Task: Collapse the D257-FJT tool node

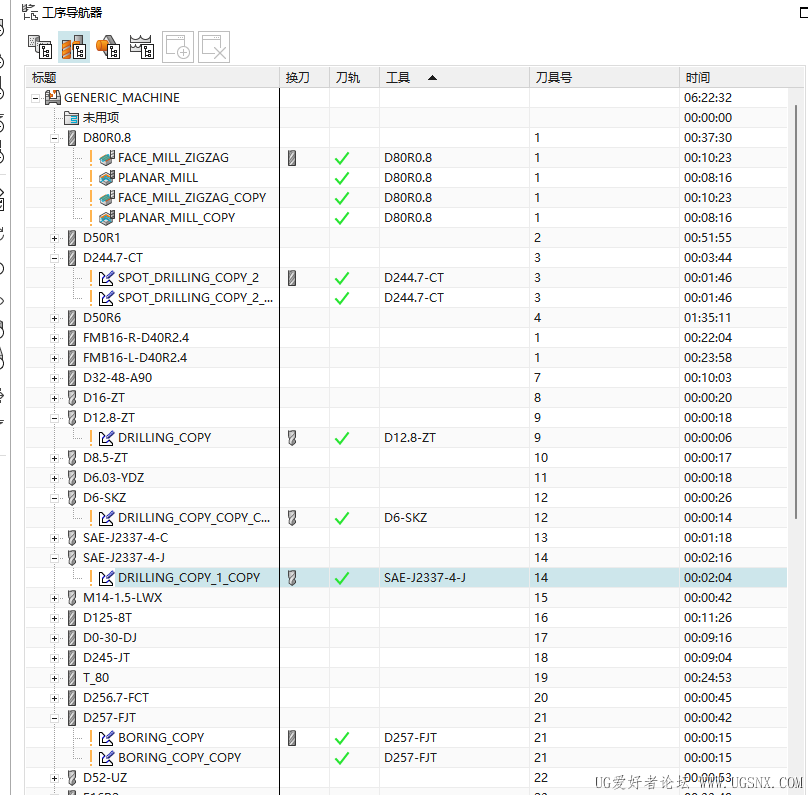Action: 55,718
